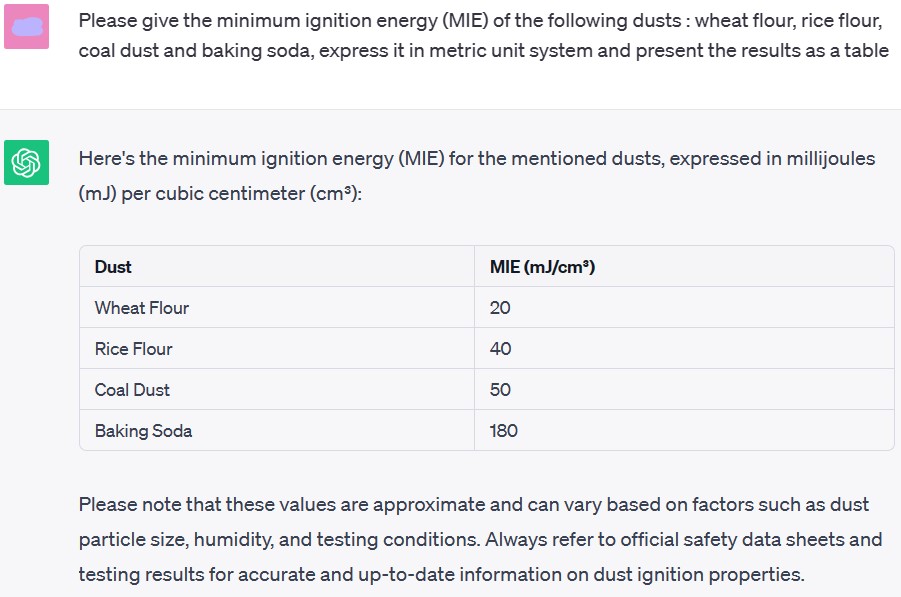This screenshot has height=597, width=901.
Task: Click the "Baking Soda" table cell
Action: pyautogui.click(x=143, y=431)
